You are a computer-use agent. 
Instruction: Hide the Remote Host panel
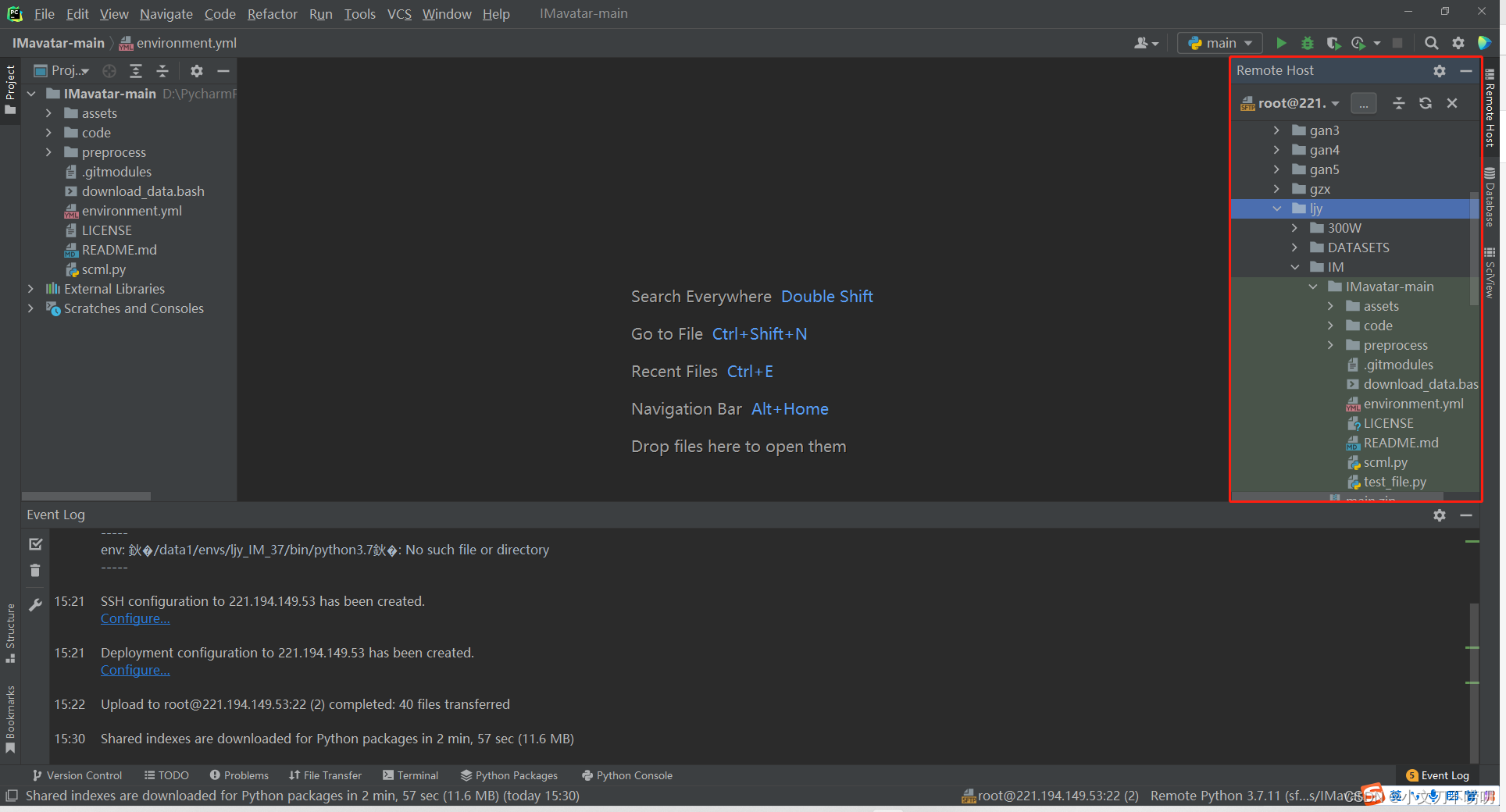click(x=1466, y=71)
